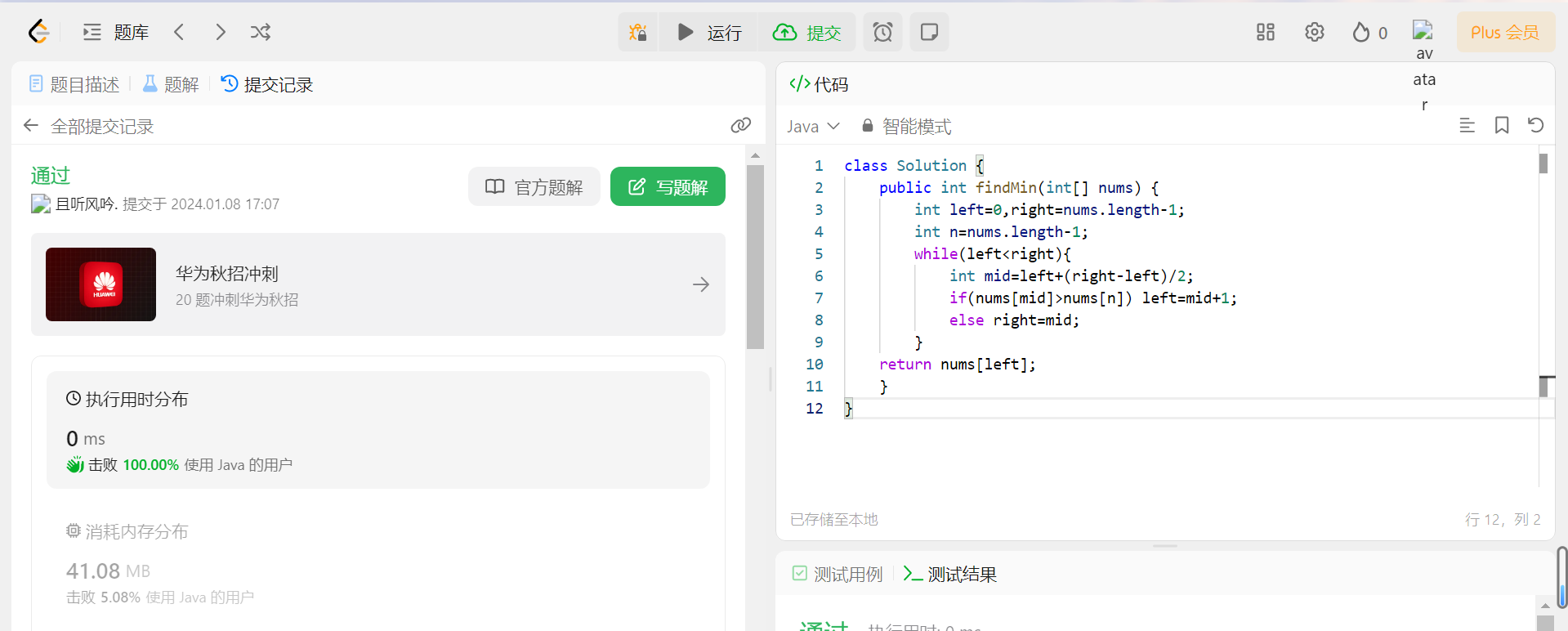This screenshot has width=1568, height=631.
Task: Open user avatar menu
Action: (x=1423, y=31)
